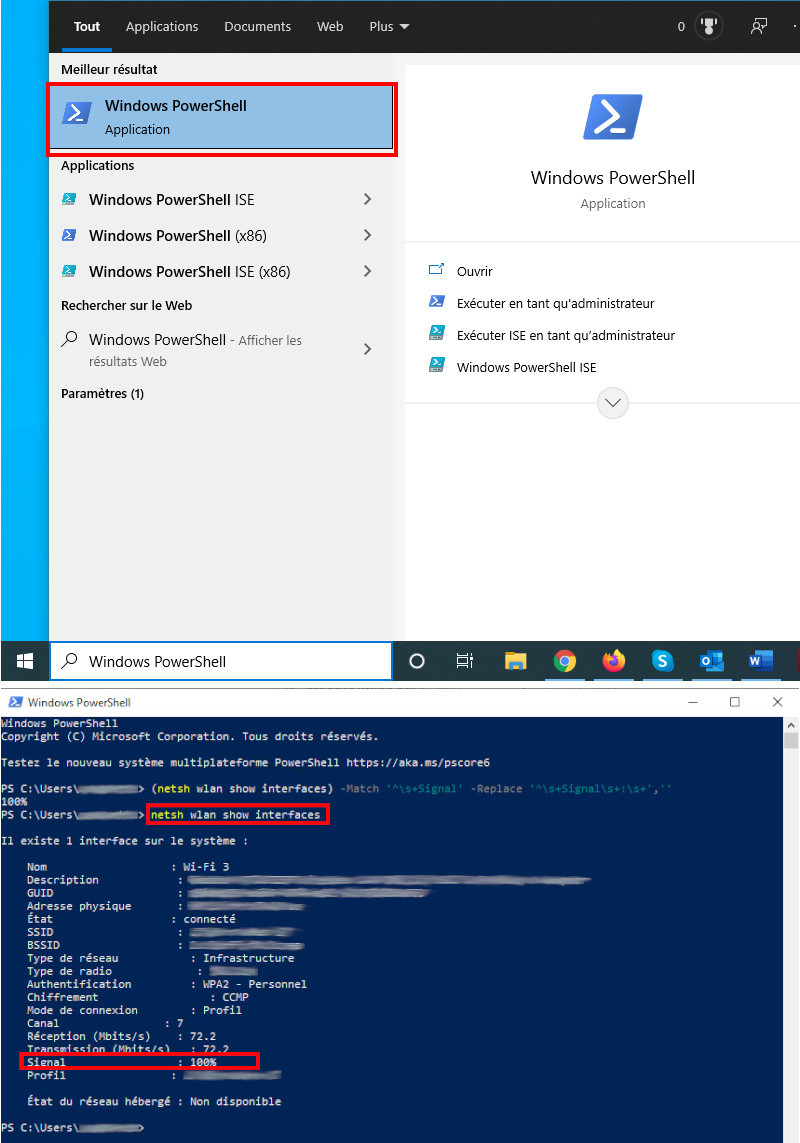Click 'Réception (Mbits/s) : 72.2' line

122,1036
